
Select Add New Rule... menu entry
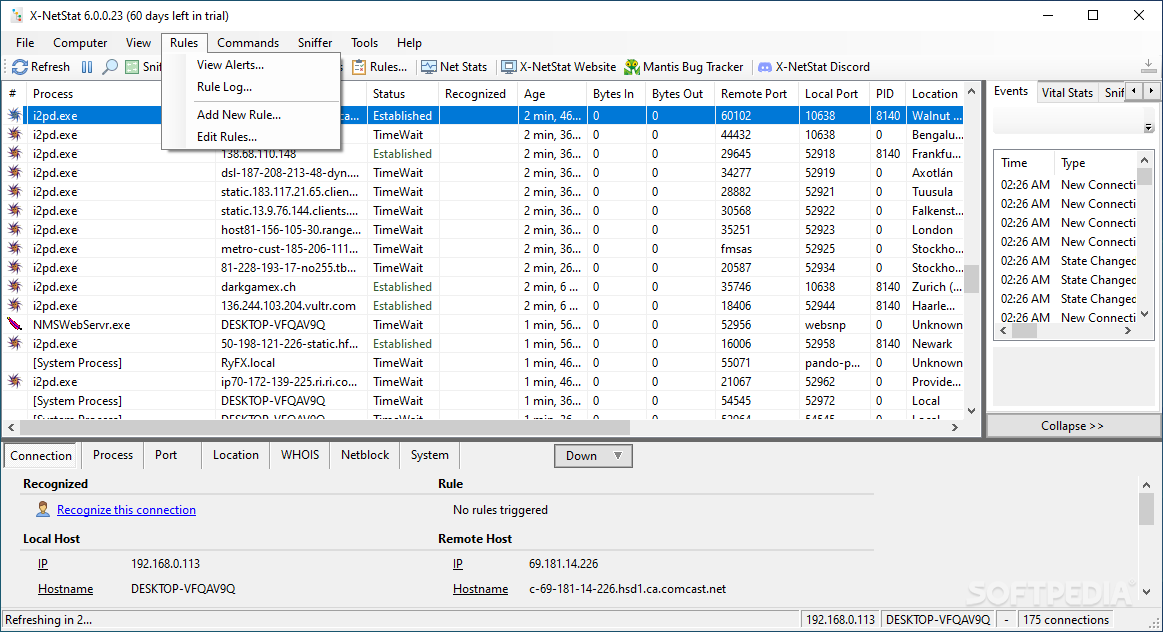click(x=239, y=115)
